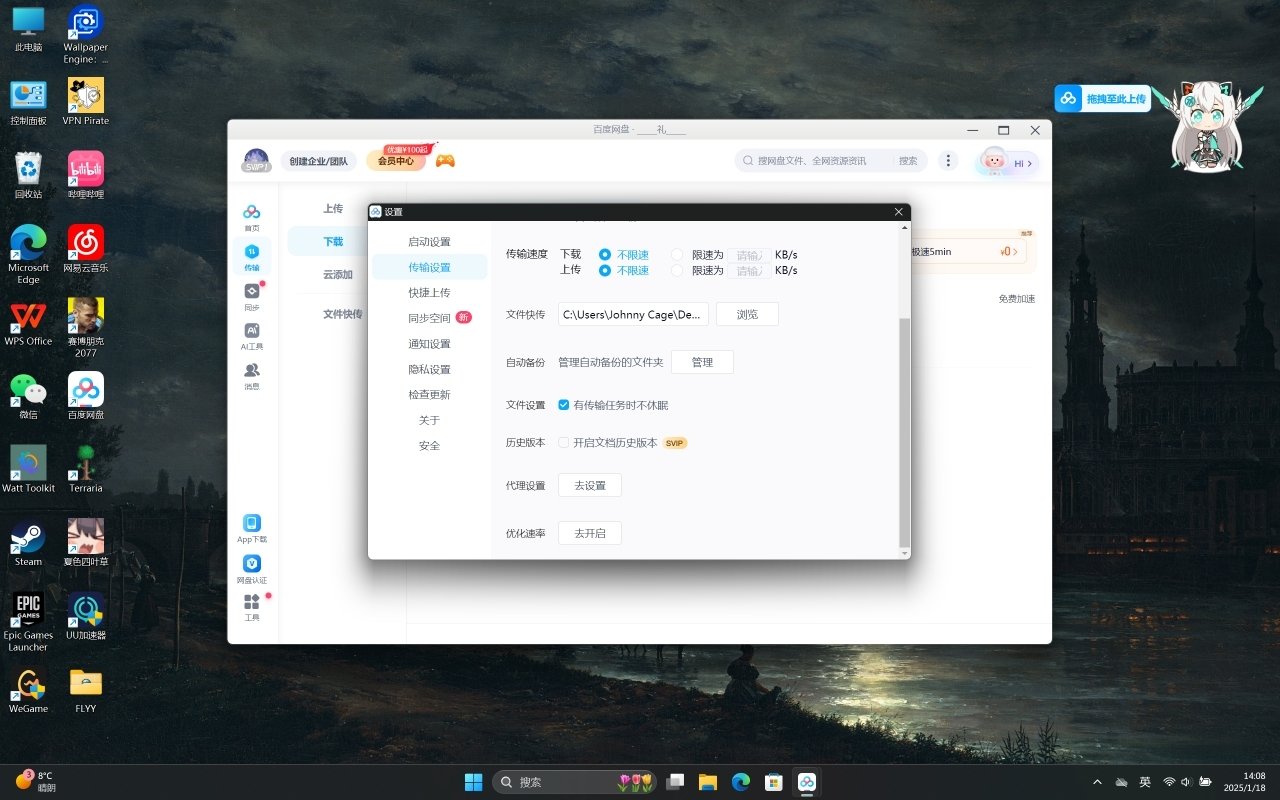Image resolution: width=1280 pixels, height=800 pixels.
Task: Open 安全 in settings sidebar
Action: pos(429,446)
